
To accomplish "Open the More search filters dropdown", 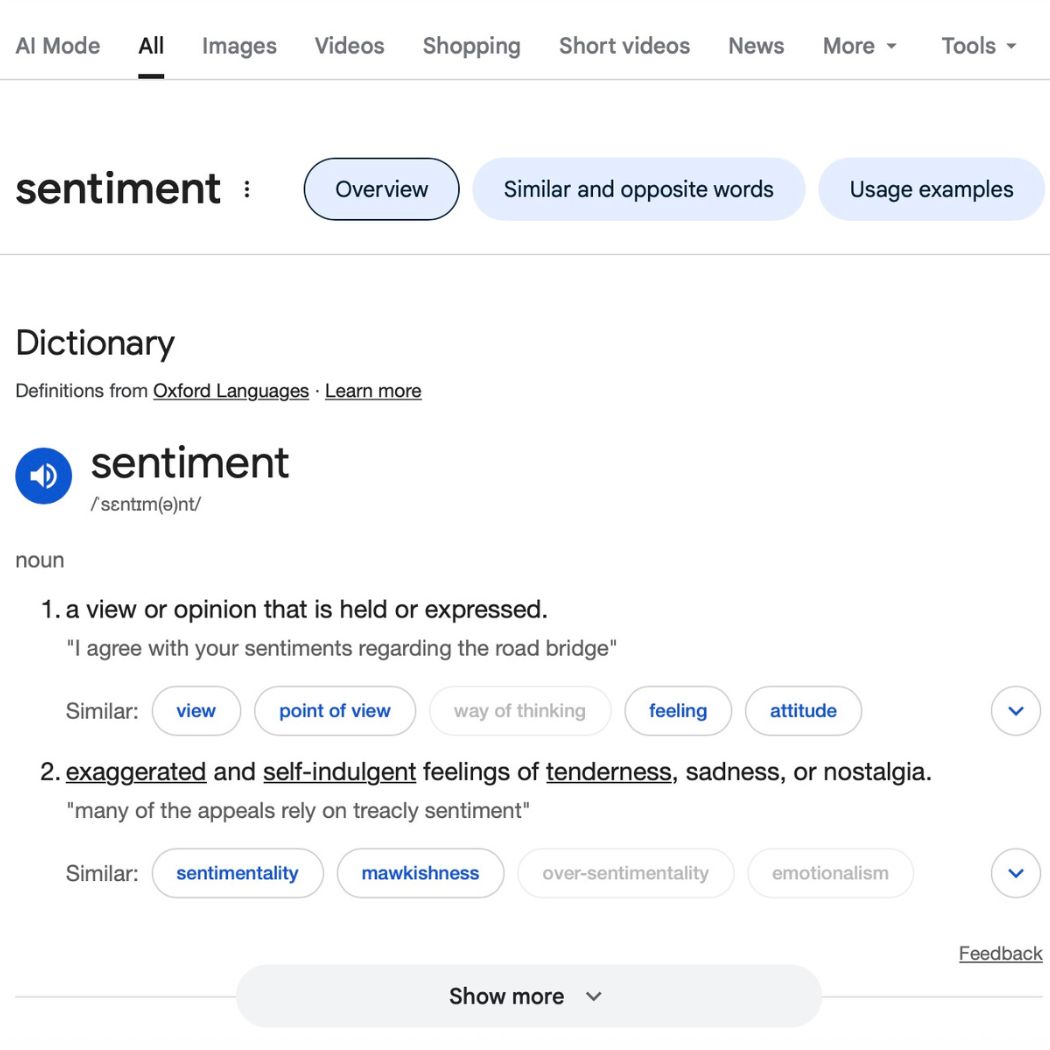I will coord(859,46).
